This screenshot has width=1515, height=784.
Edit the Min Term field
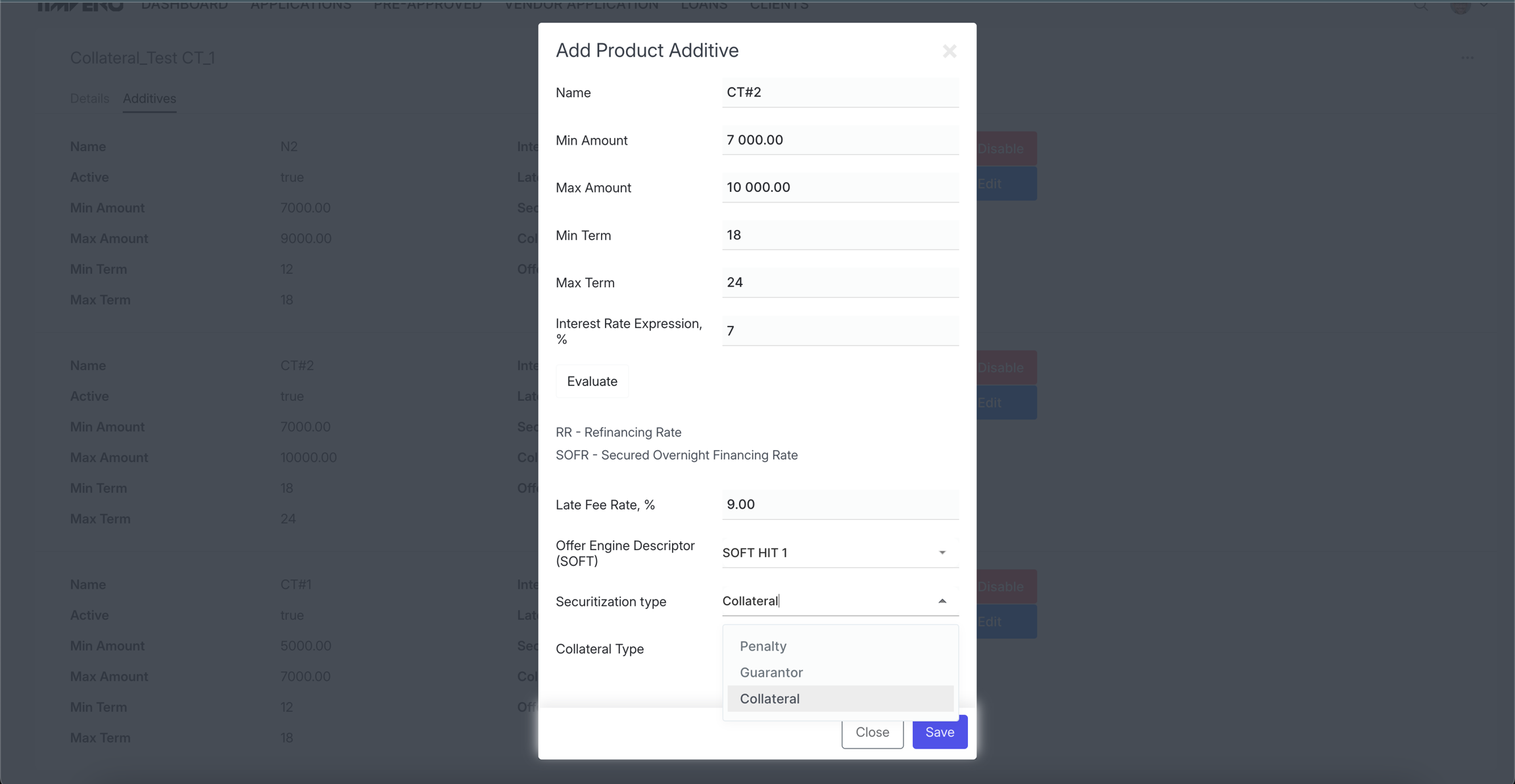(x=840, y=235)
